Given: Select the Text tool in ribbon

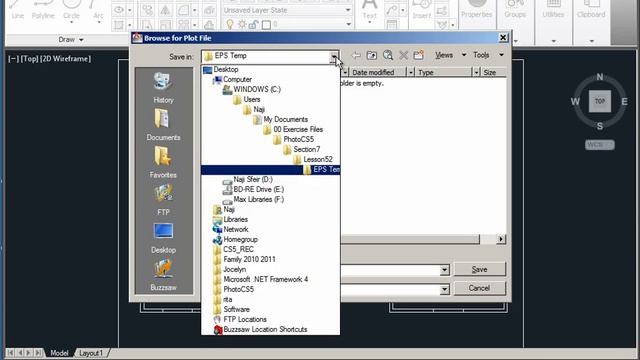Looking at the screenshot, I should coord(369,11).
